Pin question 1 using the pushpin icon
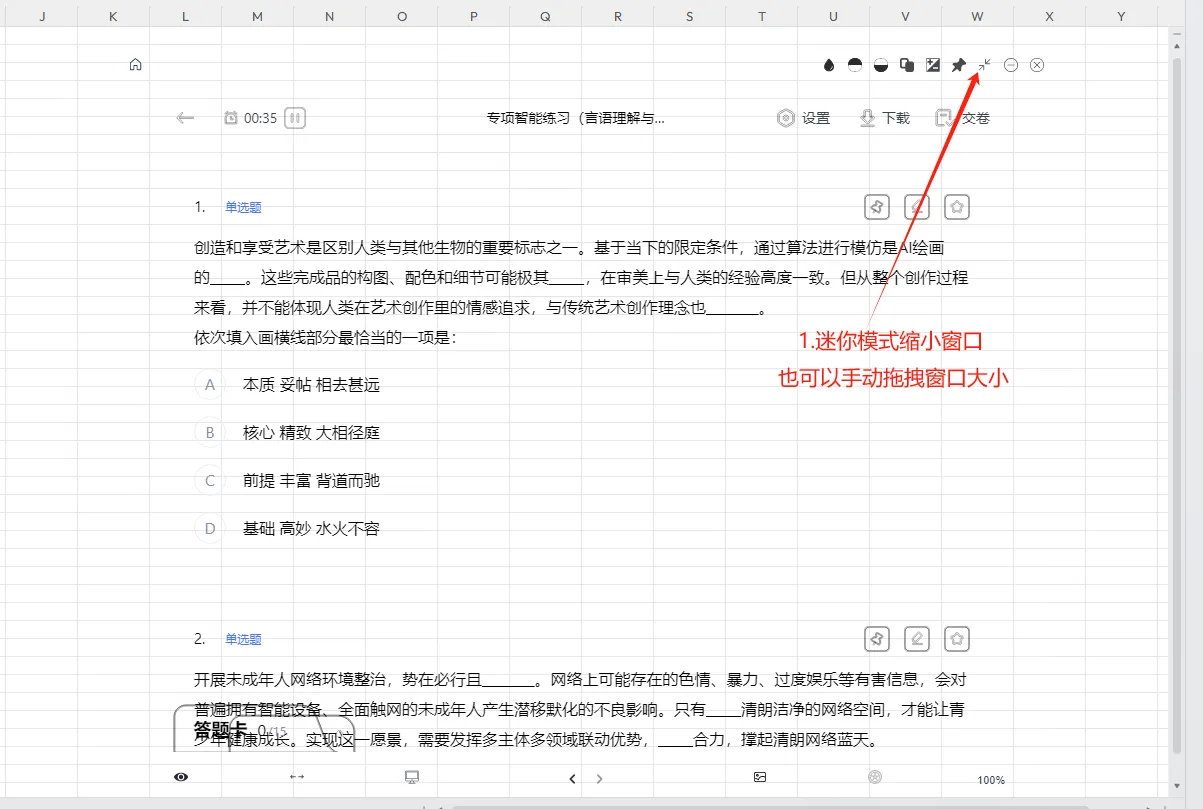Screen dimensions: 1203x809 877,207
